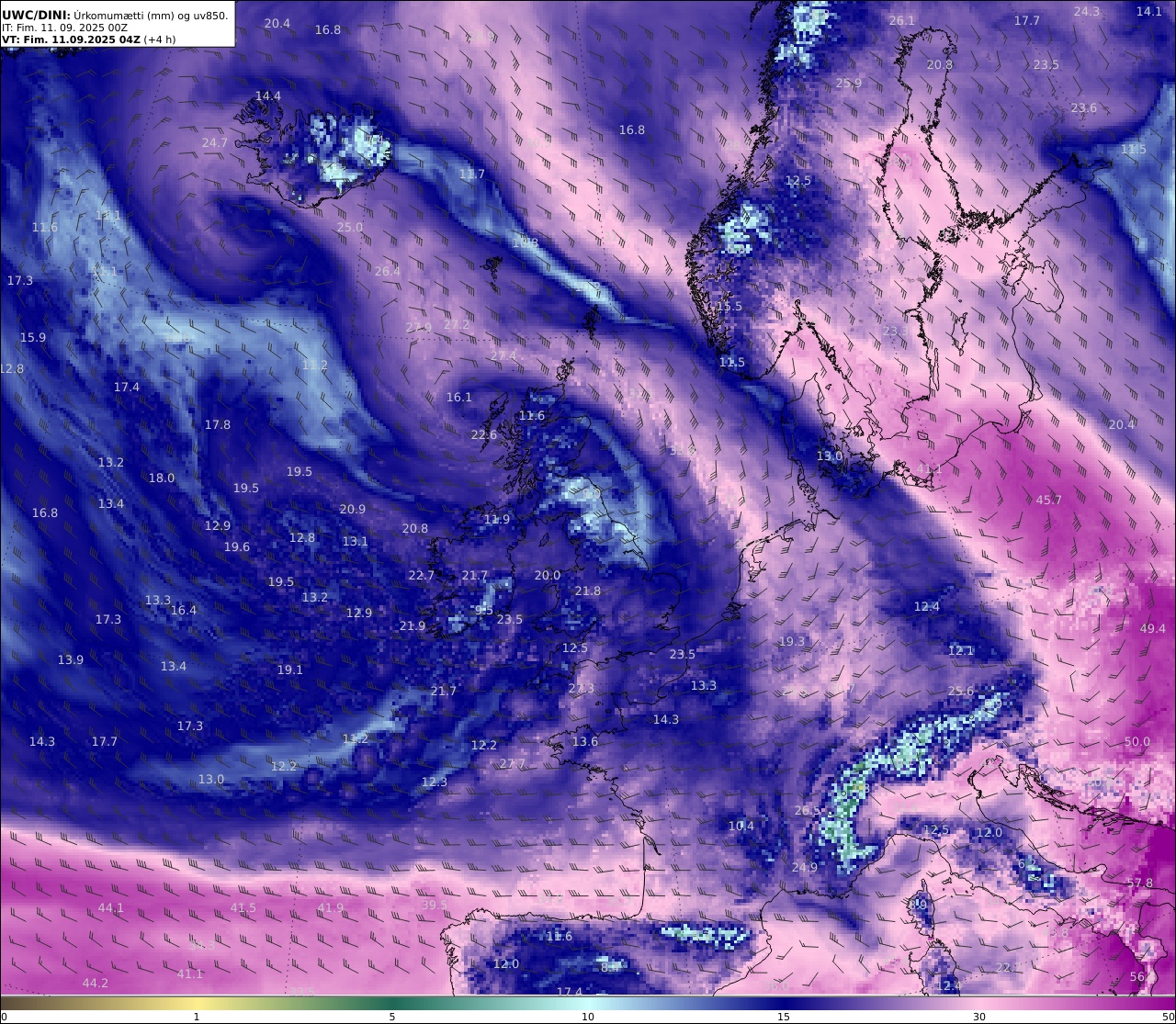Select the 13.6 value near Brittany
1176x1024 pixels.
click(x=585, y=741)
